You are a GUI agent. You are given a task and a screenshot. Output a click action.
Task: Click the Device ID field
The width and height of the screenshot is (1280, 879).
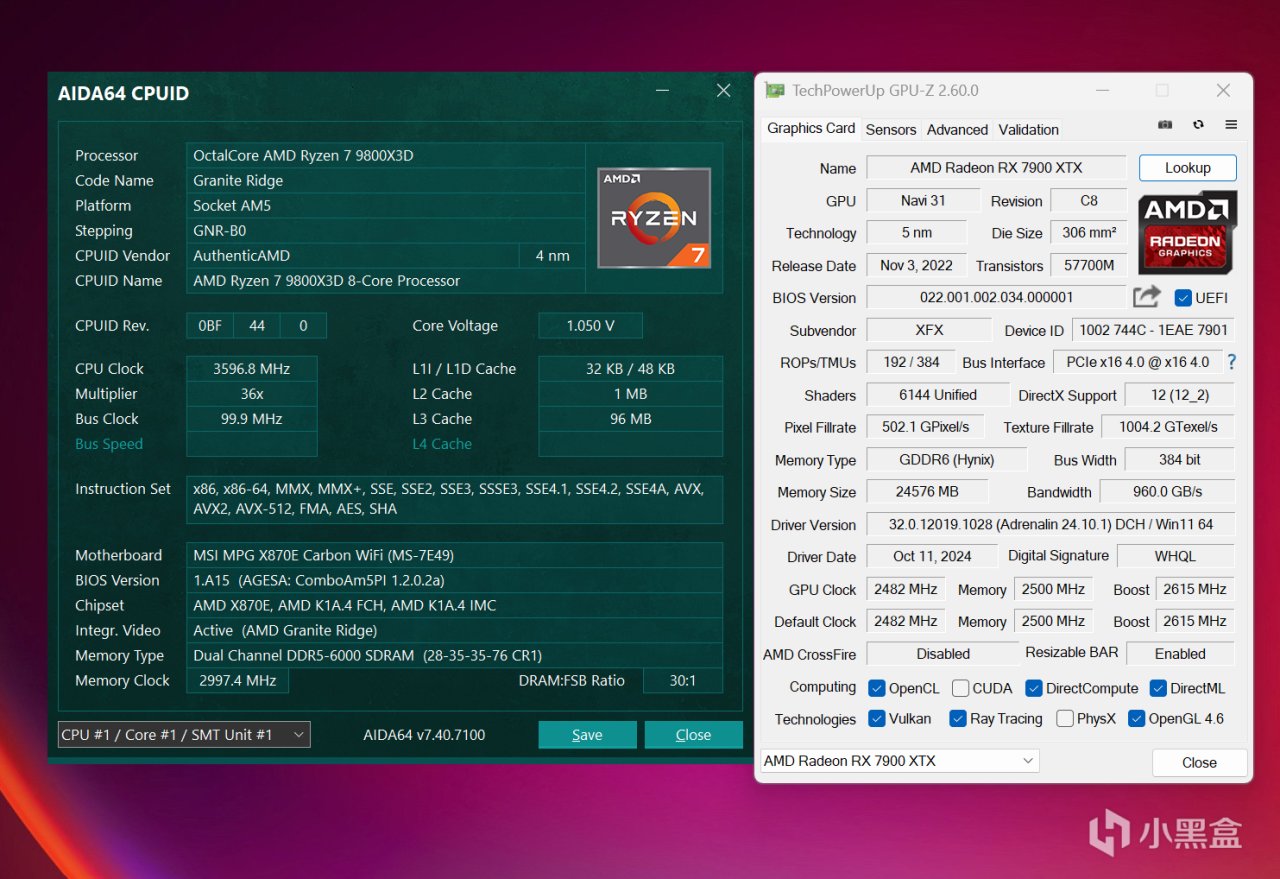pyautogui.click(x=1153, y=330)
